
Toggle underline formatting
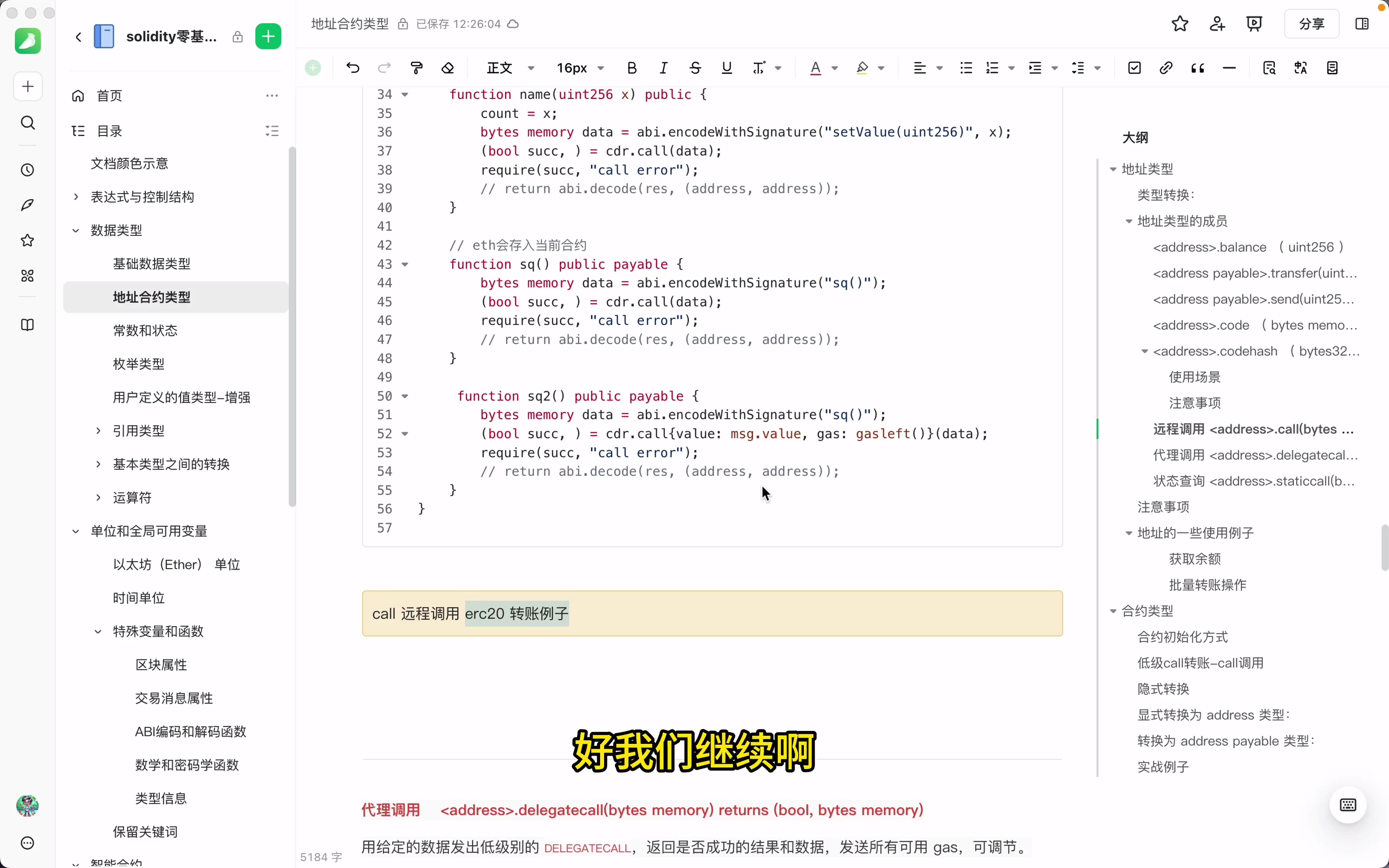(726, 67)
